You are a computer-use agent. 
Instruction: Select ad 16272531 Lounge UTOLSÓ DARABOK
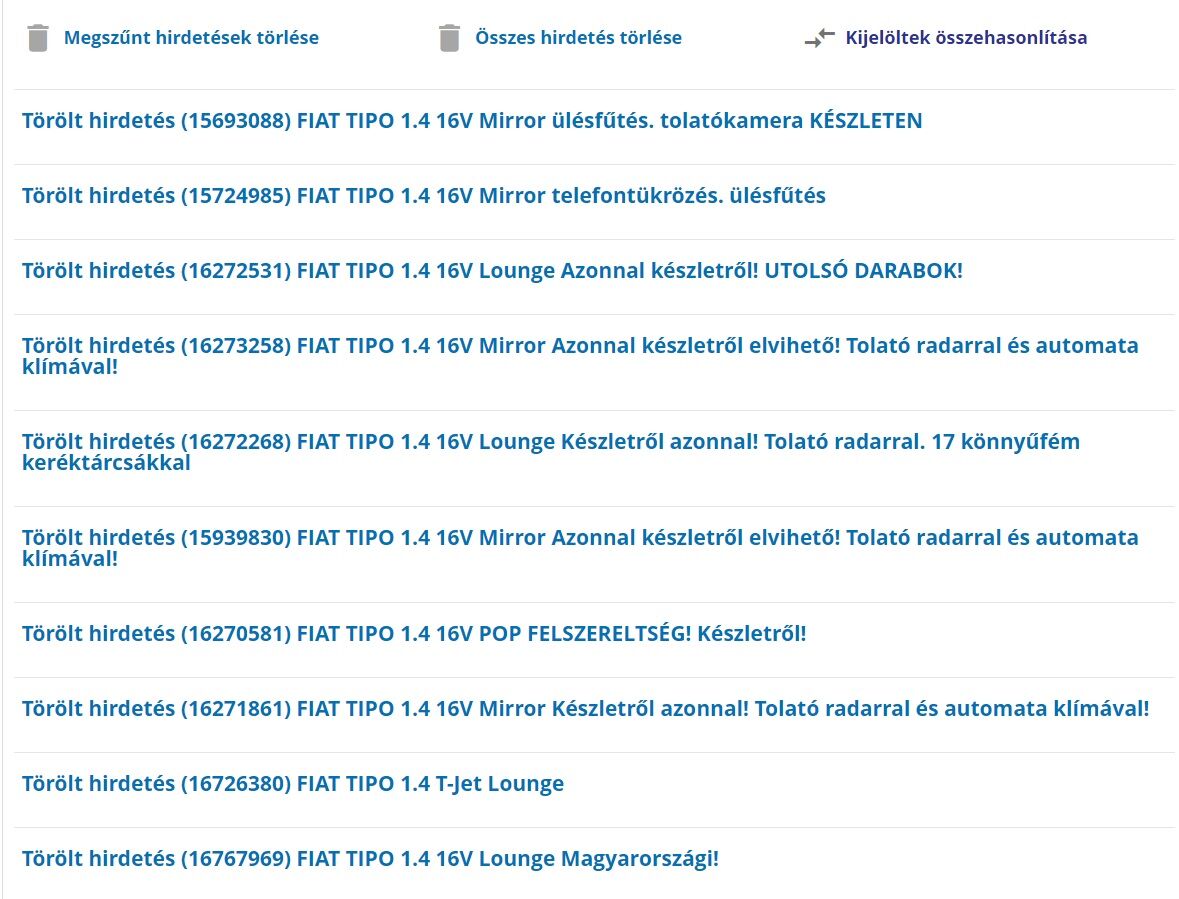tap(492, 271)
